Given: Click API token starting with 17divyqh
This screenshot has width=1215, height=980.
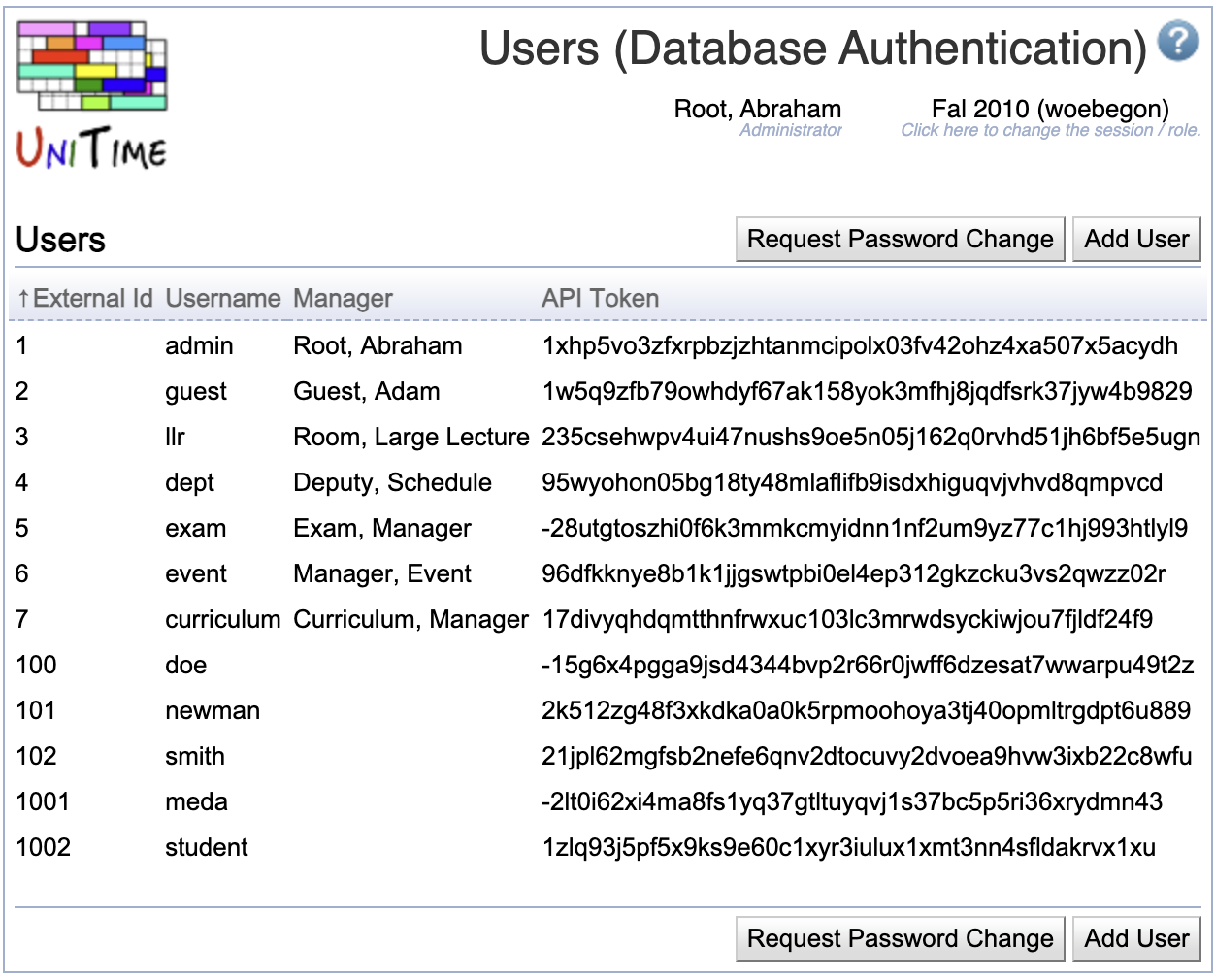Looking at the screenshot, I should pyautogui.click(x=847, y=620).
